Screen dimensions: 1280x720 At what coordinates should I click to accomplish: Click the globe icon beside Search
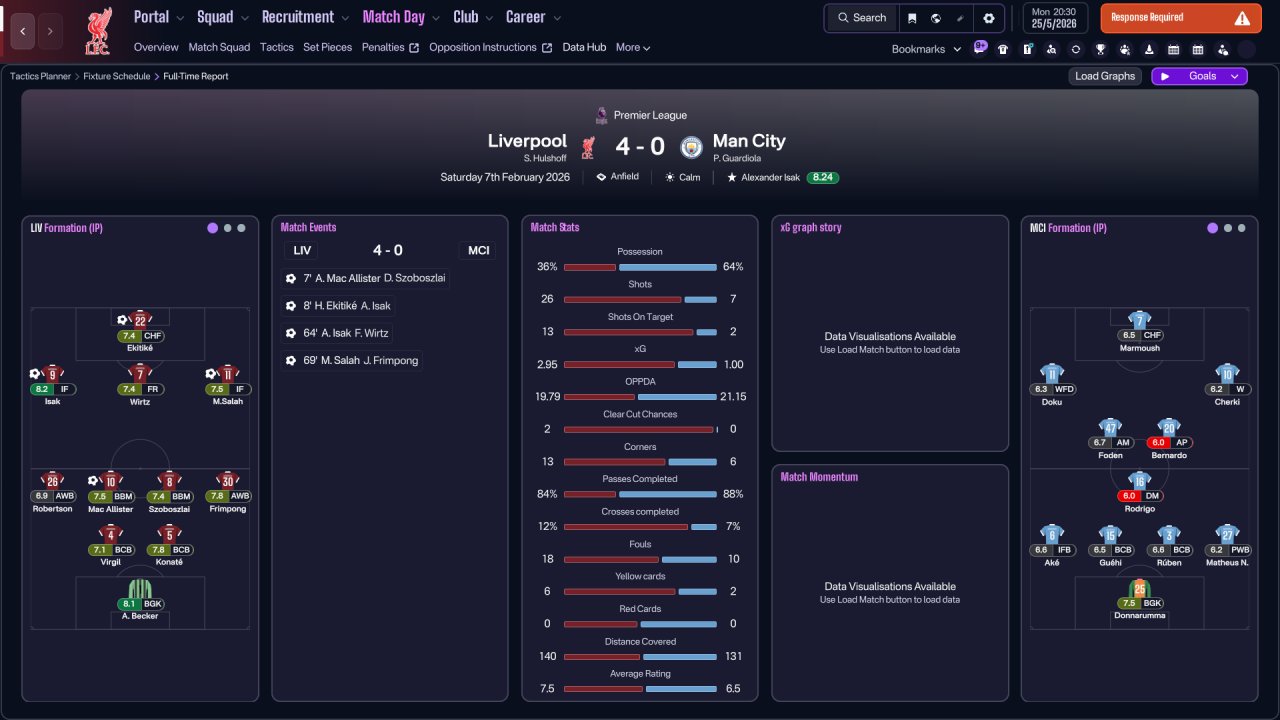tap(935, 18)
